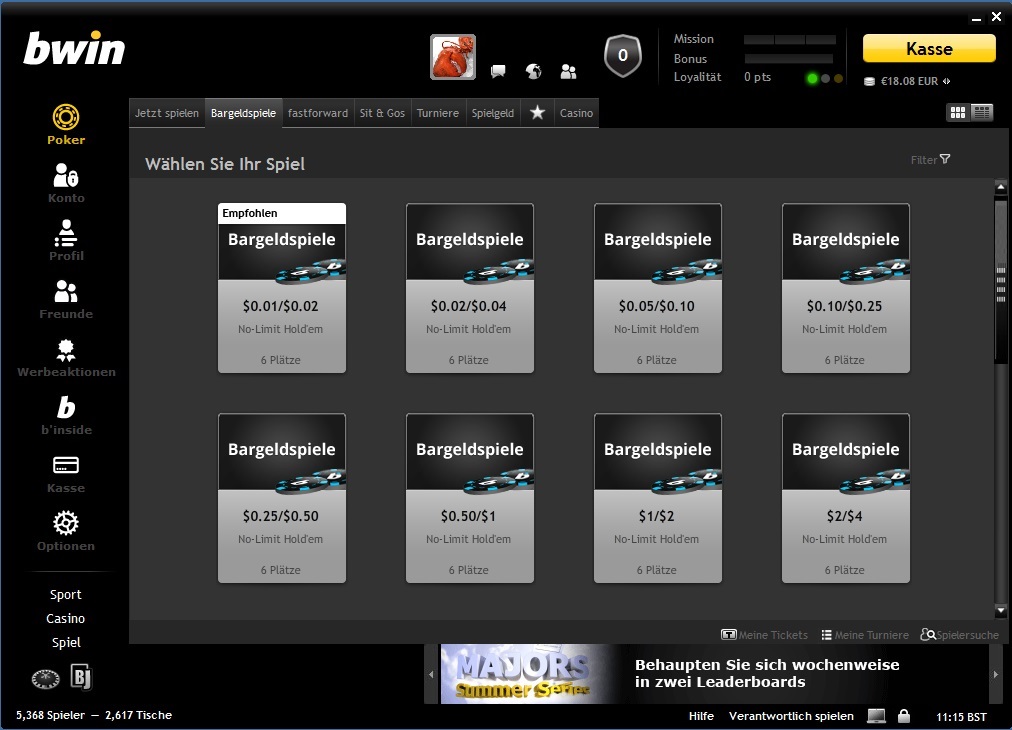The width and height of the screenshot is (1012, 730).
Task: Open the b'inside section
Action: 66,416
